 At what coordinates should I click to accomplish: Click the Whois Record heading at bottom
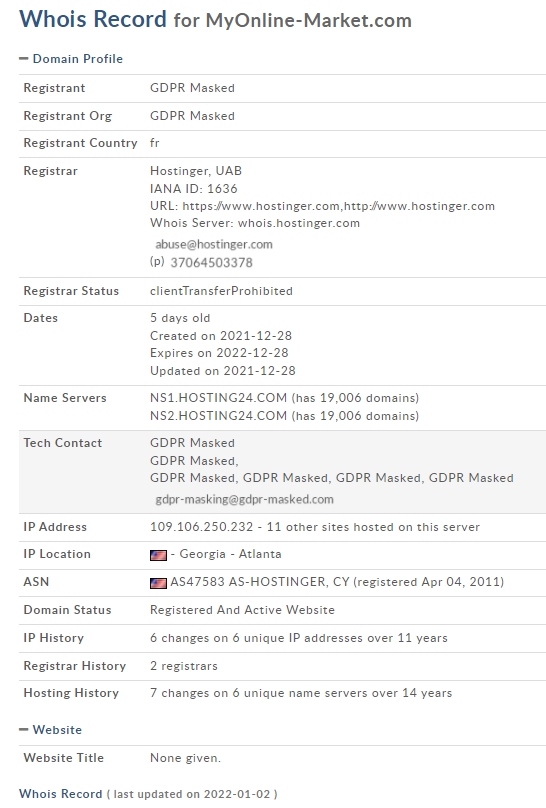[60, 794]
